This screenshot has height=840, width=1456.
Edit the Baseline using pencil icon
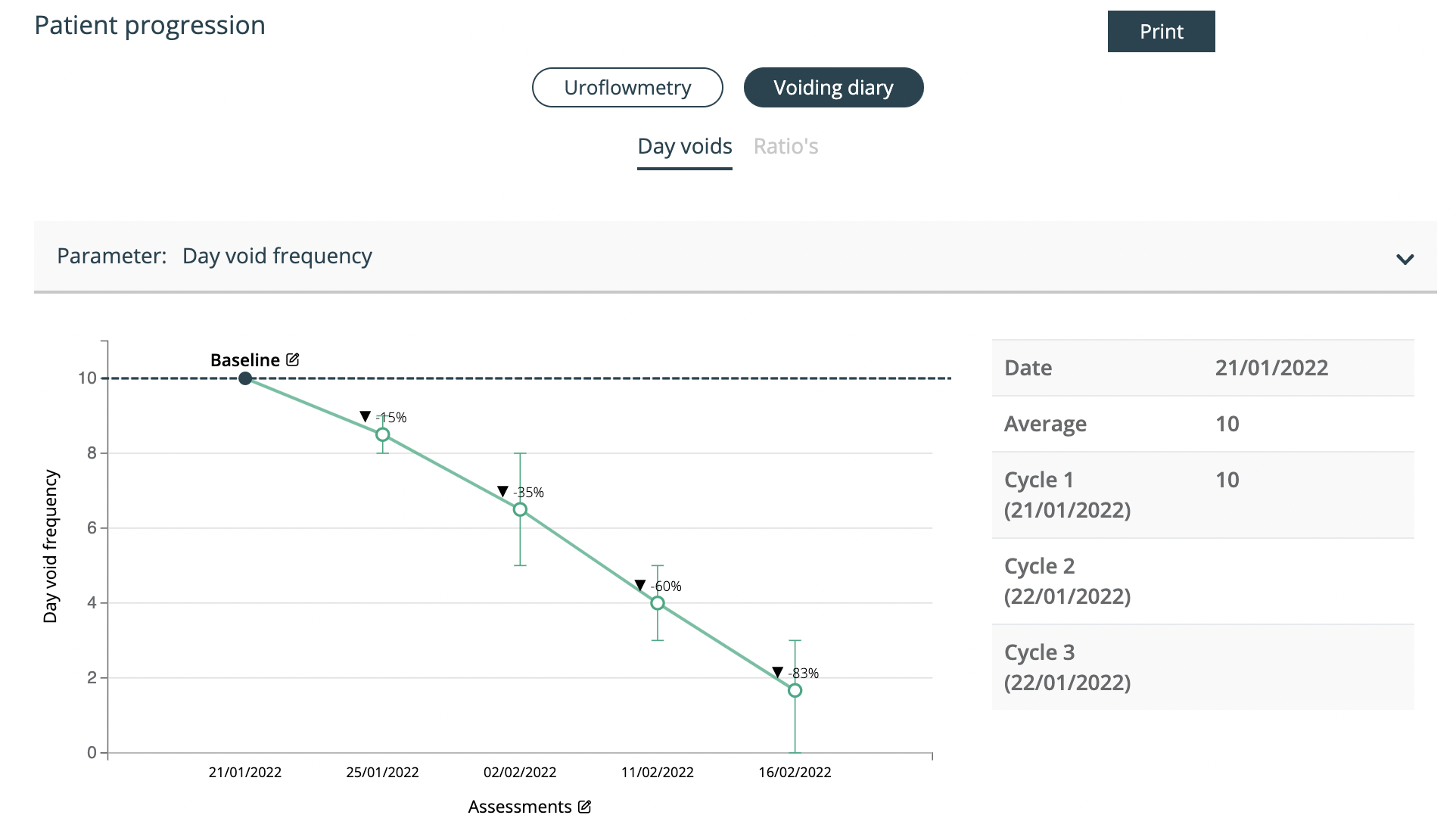[x=293, y=359]
